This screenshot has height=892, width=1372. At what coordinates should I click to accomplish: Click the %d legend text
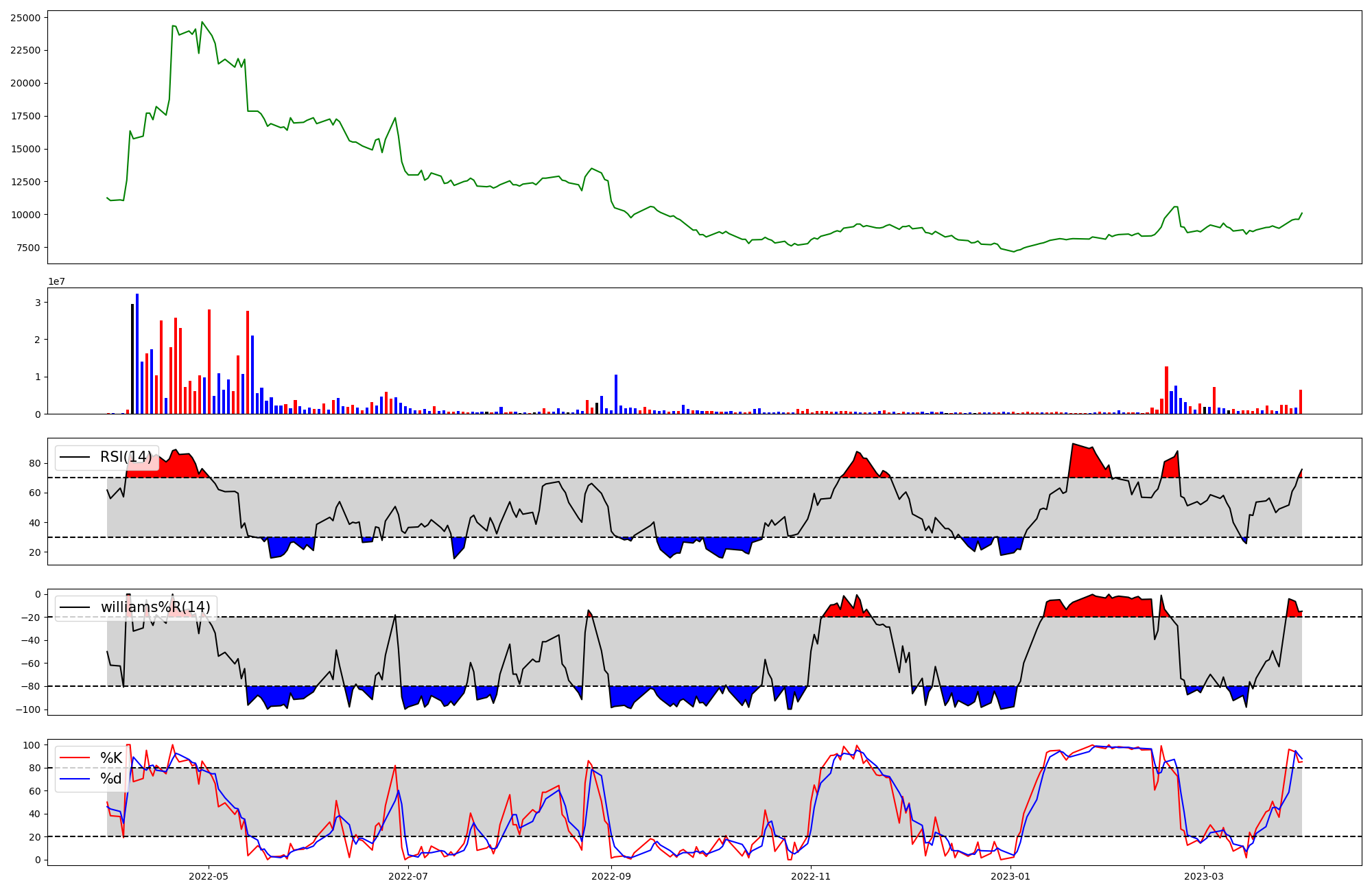tap(111, 779)
